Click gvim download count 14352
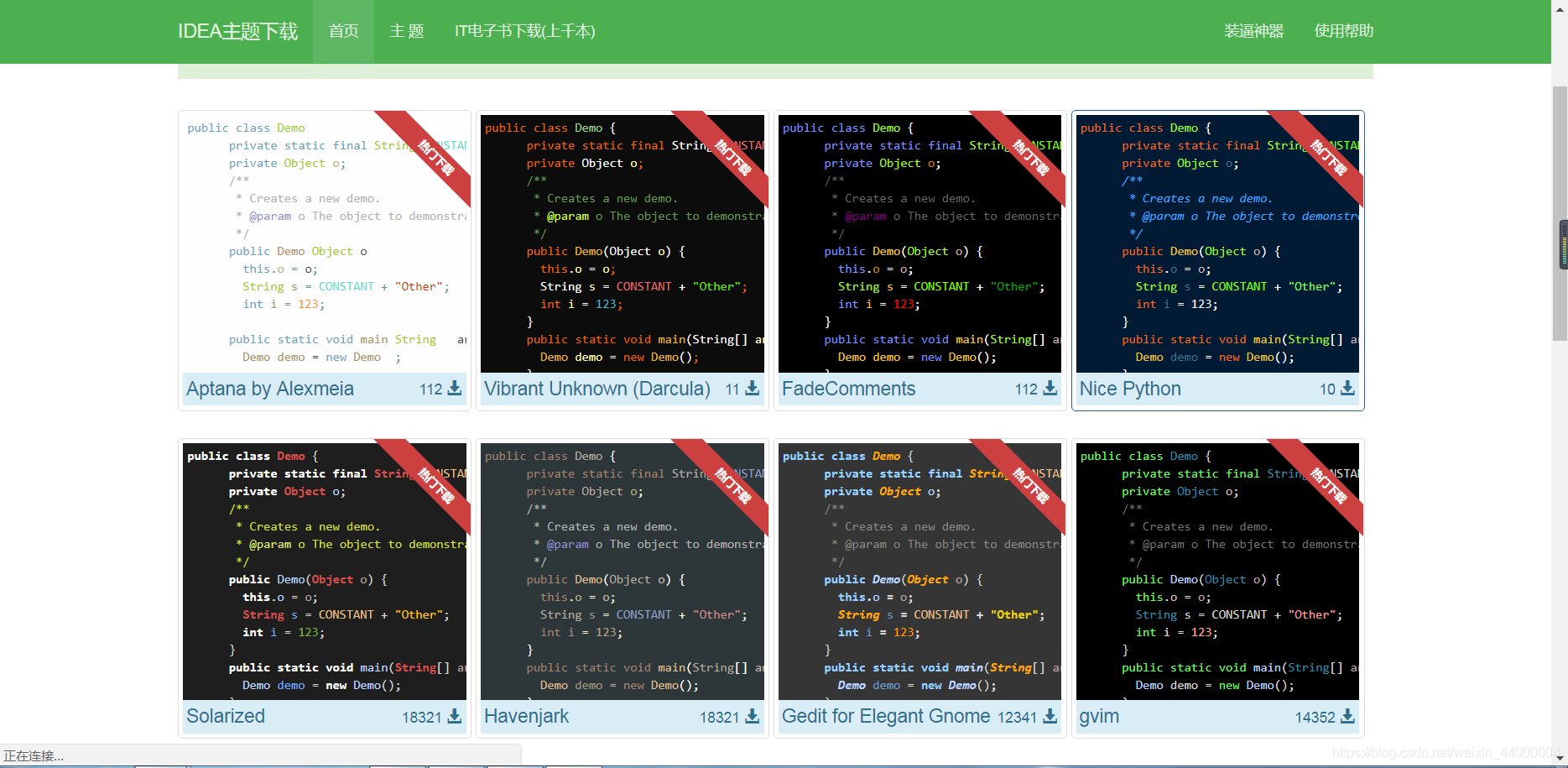 [x=1315, y=718]
